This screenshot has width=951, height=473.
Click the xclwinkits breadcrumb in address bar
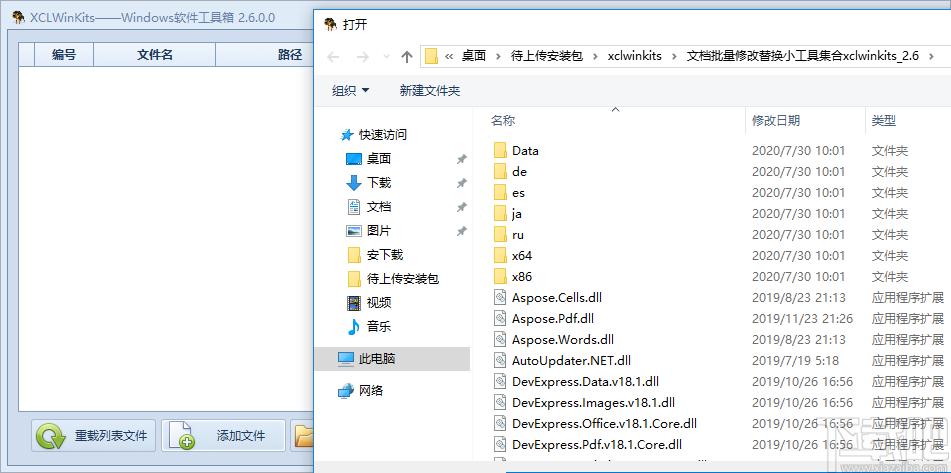click(636, 56)
